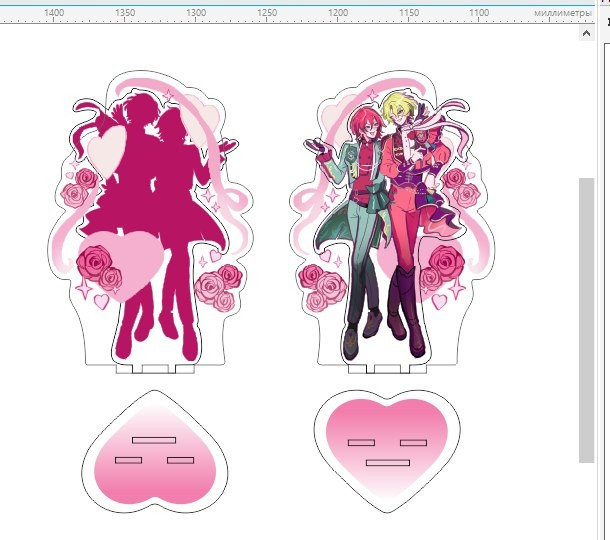This screenshot has height=540, width=610.
Task: Click the vertical scrollbar thumb
Action: pos(586,320)
